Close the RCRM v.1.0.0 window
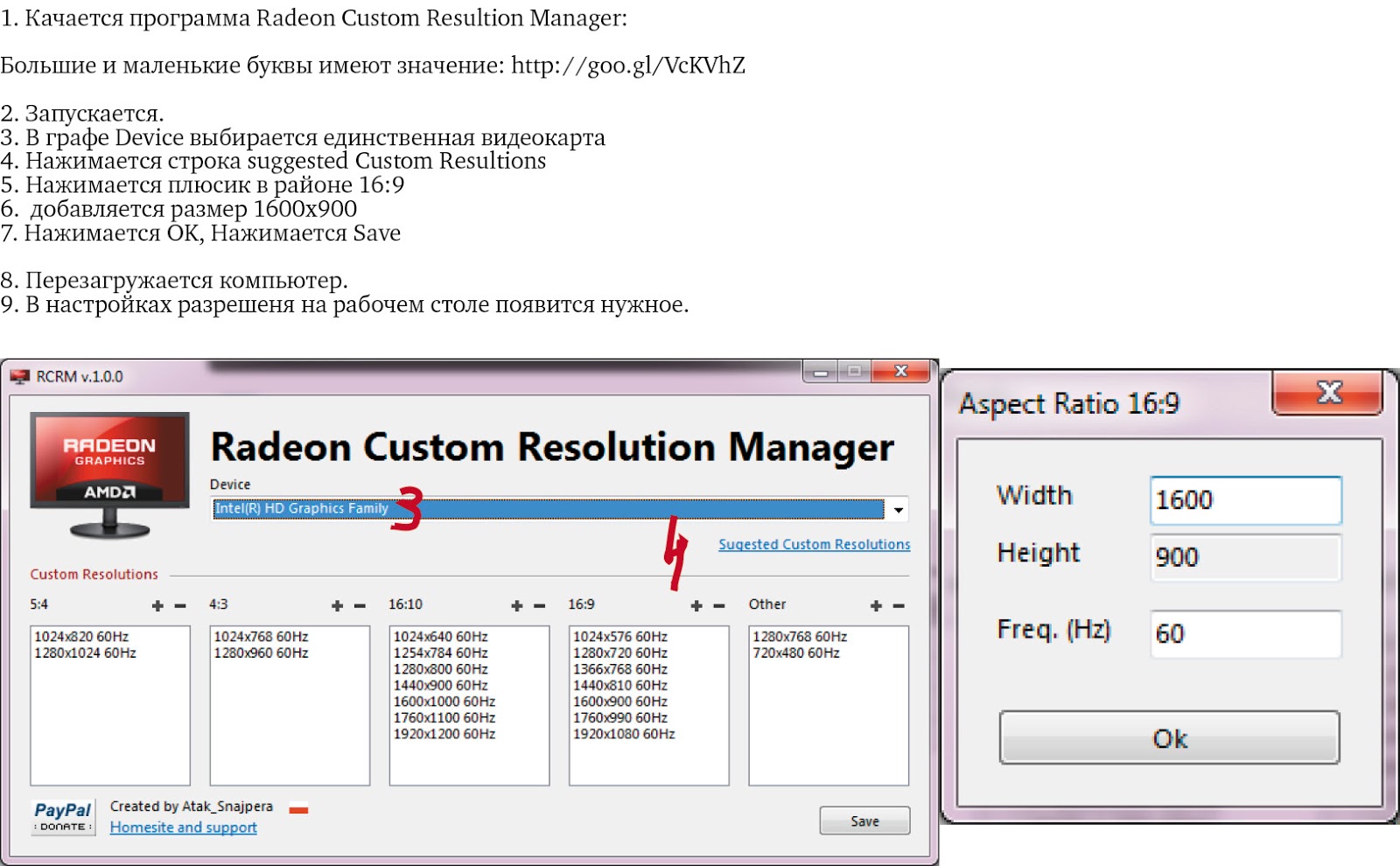Image resolution: width=1400 pixels, height=866 pixels. [900, 372]
